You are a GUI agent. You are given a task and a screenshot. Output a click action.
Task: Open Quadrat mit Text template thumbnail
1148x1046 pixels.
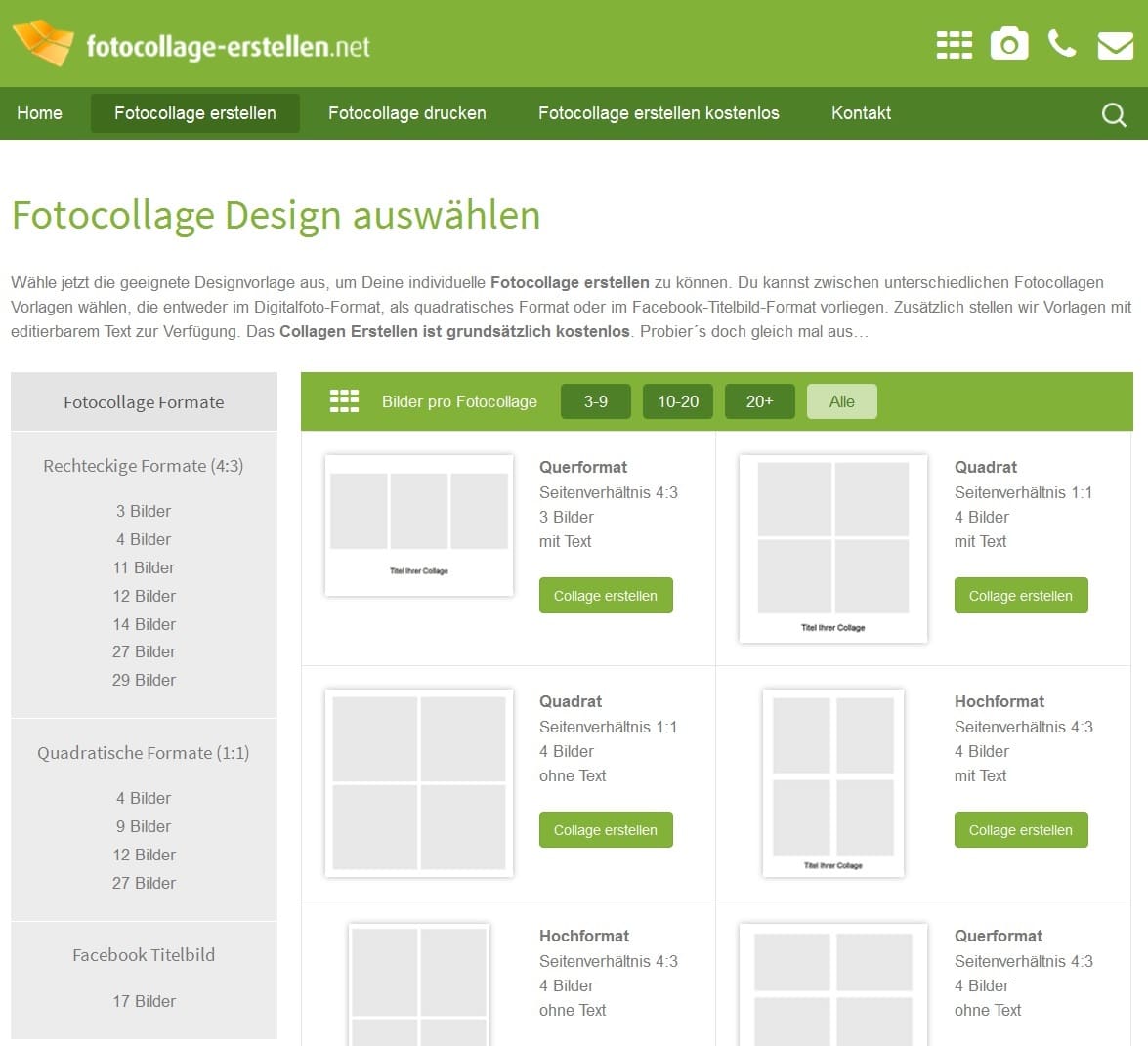click(x=833, y=548)
